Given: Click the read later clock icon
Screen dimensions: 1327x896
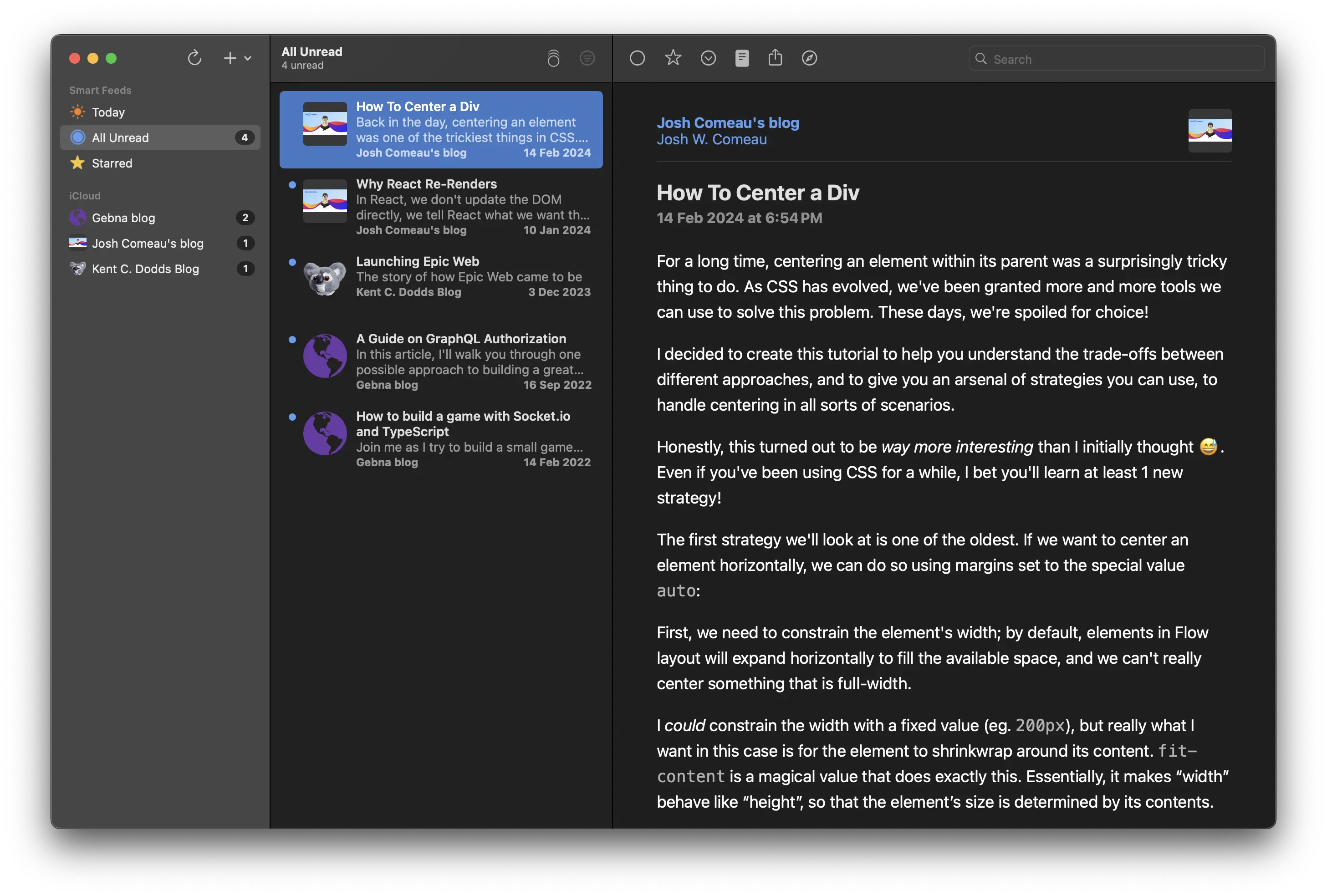Looking at the screenshot, I should click(x=707, y=58).
